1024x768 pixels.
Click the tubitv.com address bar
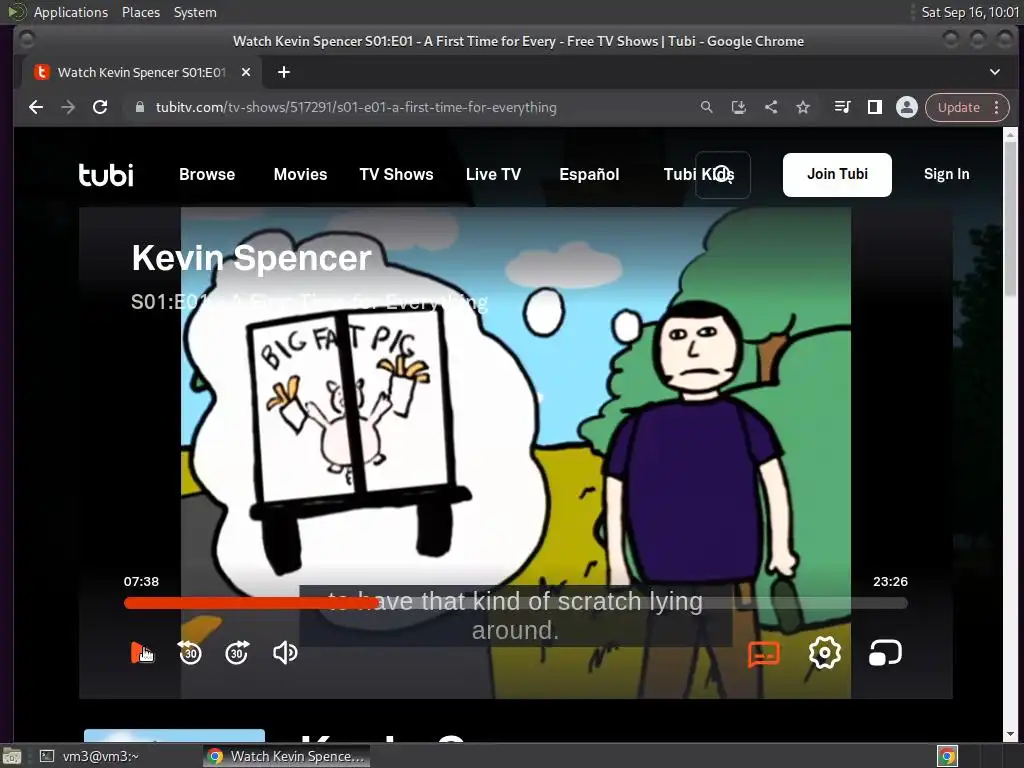click(356, 107)
